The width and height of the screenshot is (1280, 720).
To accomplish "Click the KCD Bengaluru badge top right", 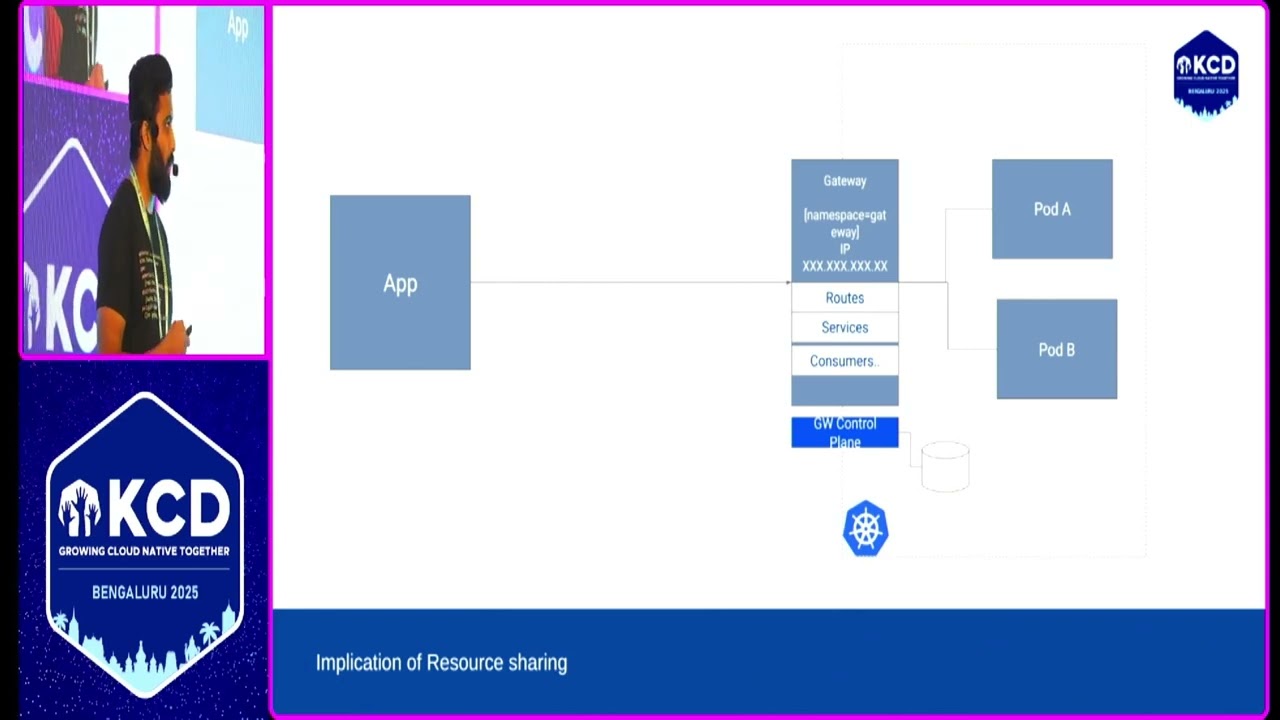I will coord(1206,74).
